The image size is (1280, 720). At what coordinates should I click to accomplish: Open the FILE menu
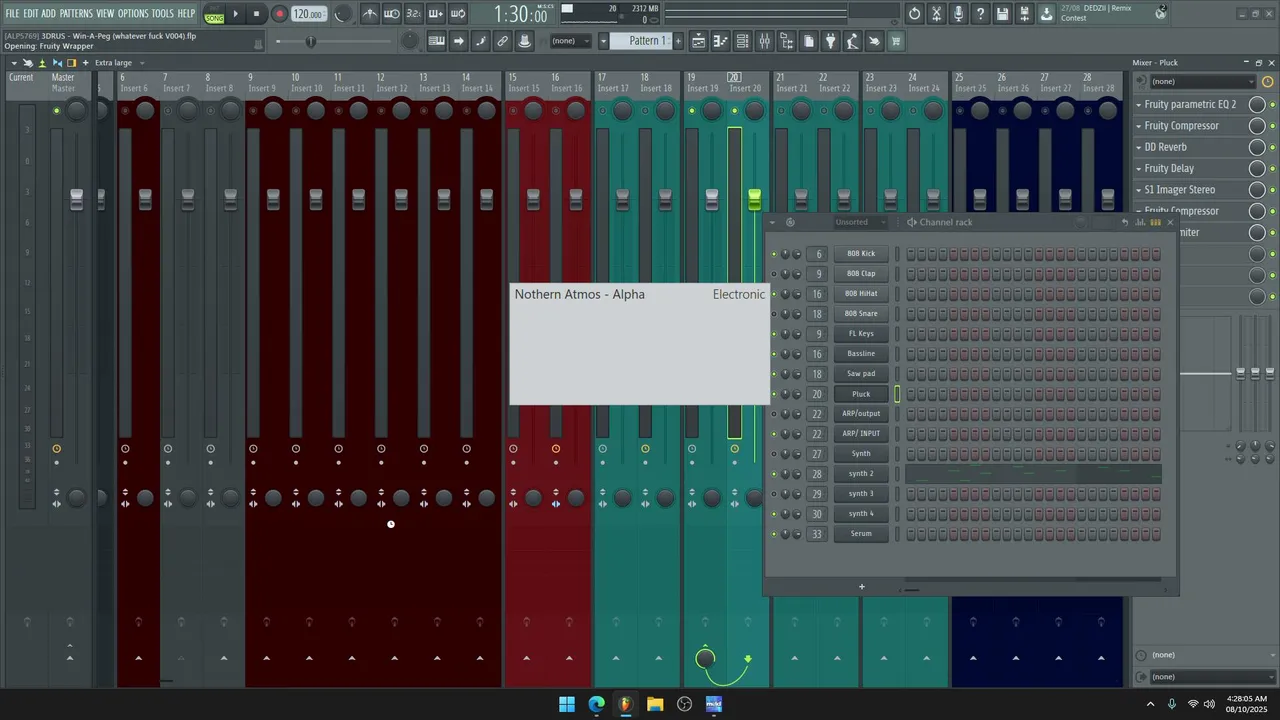pyautogui.click(x=12, y=13)
